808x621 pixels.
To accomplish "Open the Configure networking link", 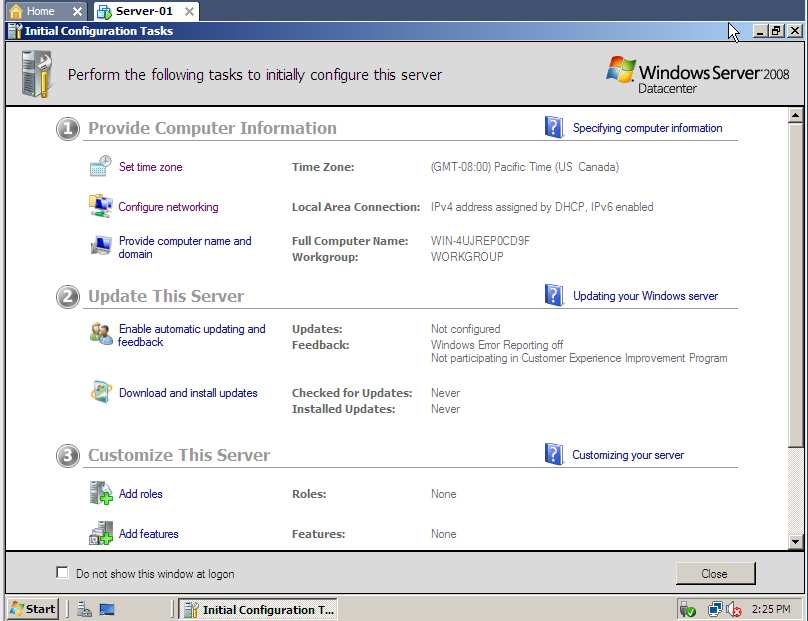I will (168, 207).
